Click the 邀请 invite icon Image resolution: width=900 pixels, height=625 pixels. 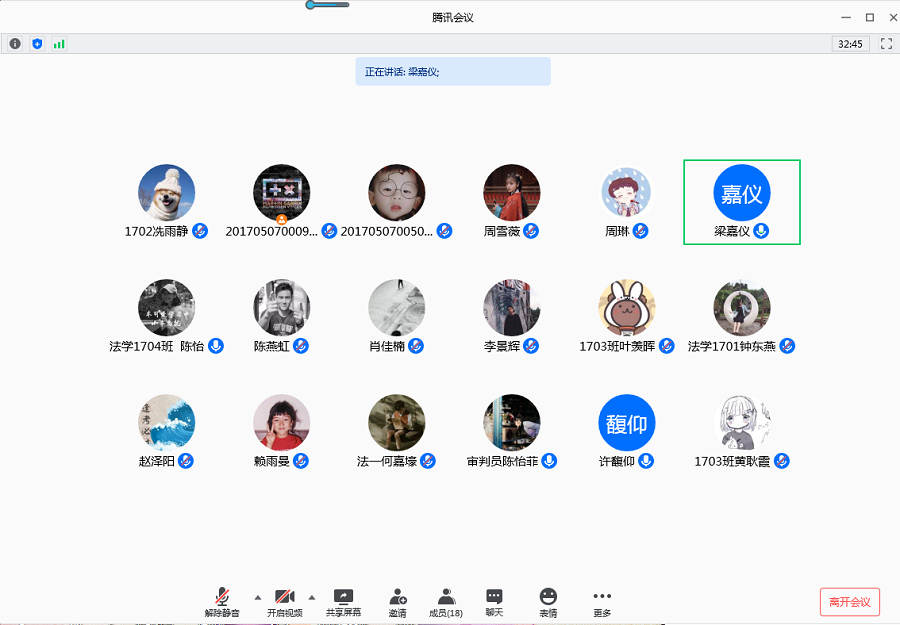[398, 601]
